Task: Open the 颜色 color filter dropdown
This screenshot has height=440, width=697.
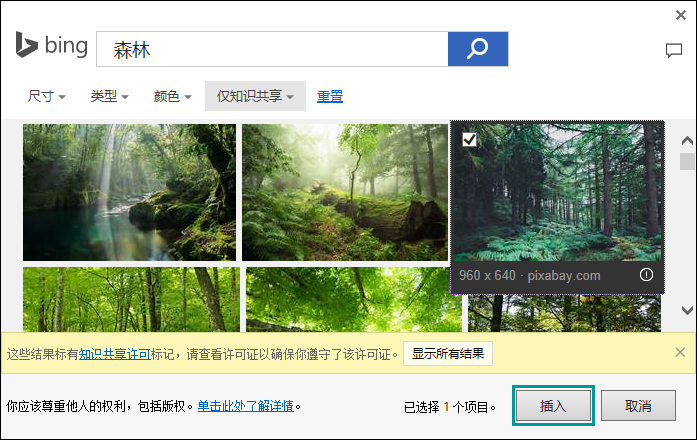Action: click(x=172, y=97)
